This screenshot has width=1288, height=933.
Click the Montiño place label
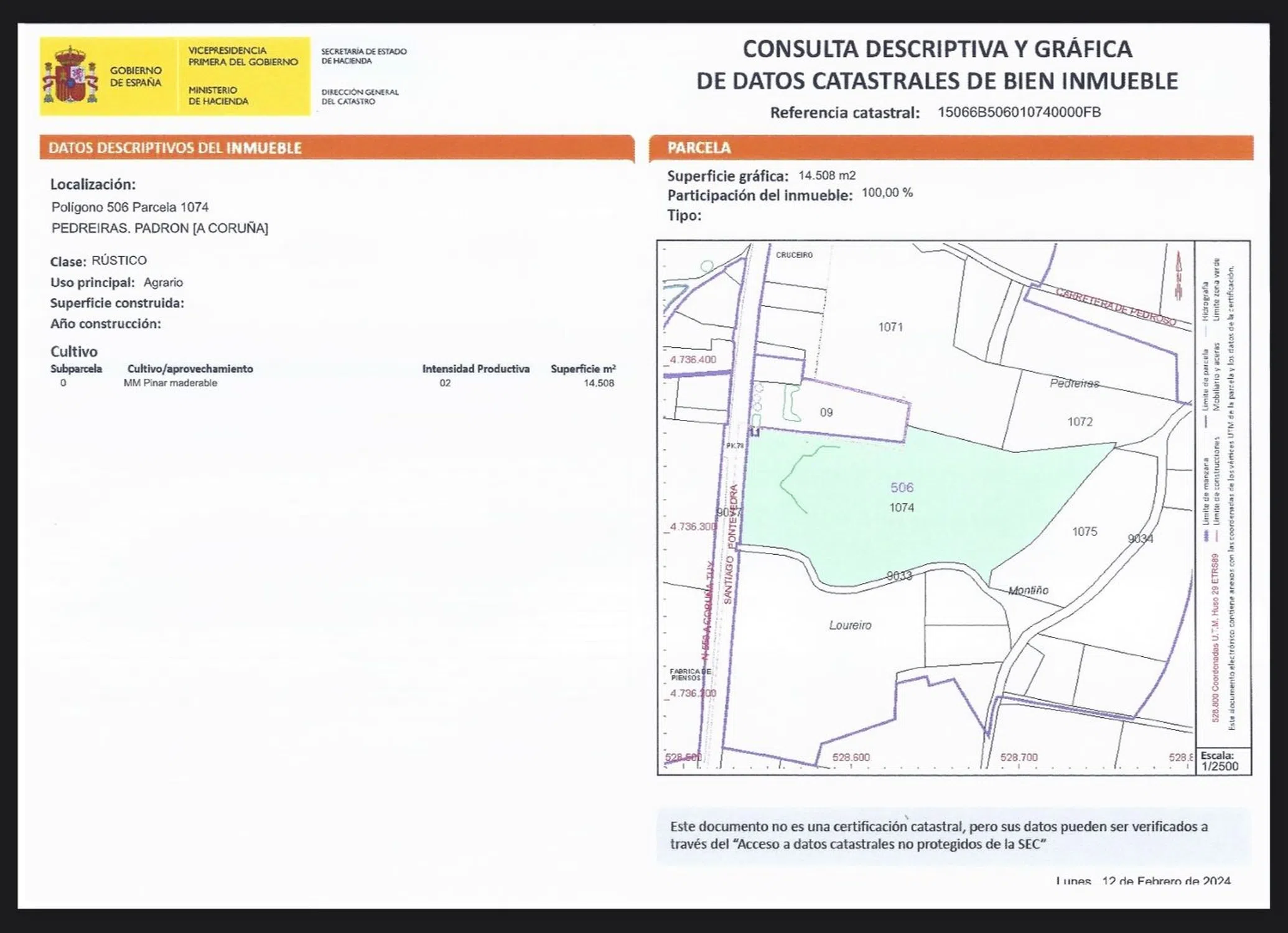(1028, 590)
